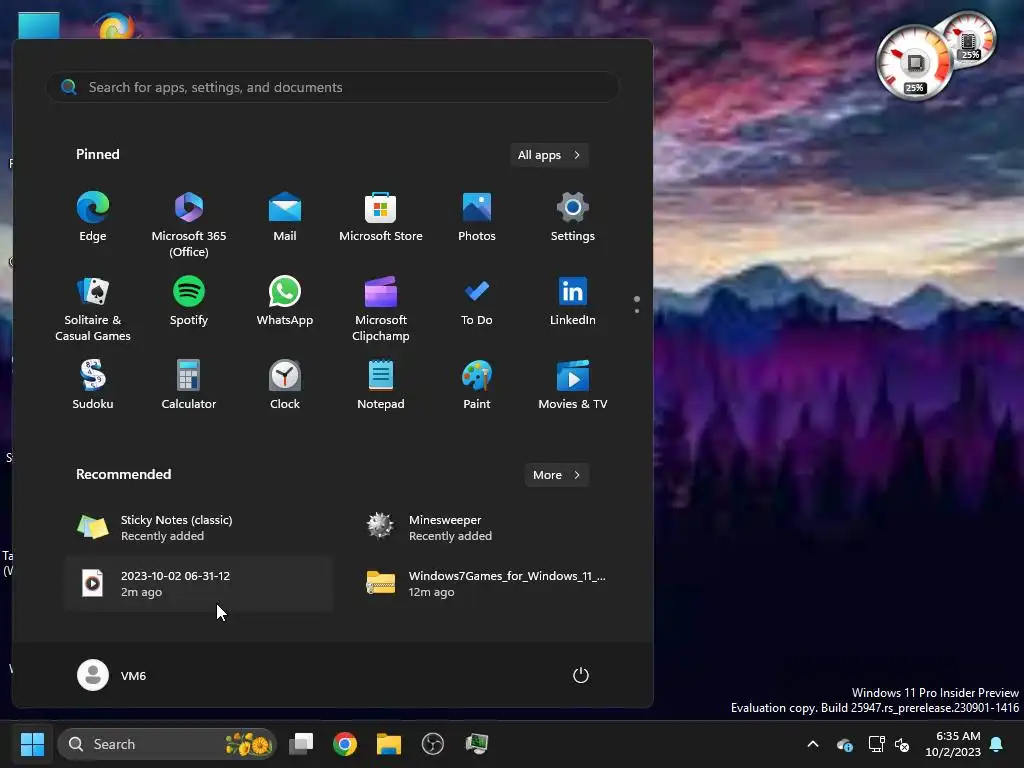Open Microsoft Store
The height and width of the screenshot is (768, 1024).
point(381,218)
